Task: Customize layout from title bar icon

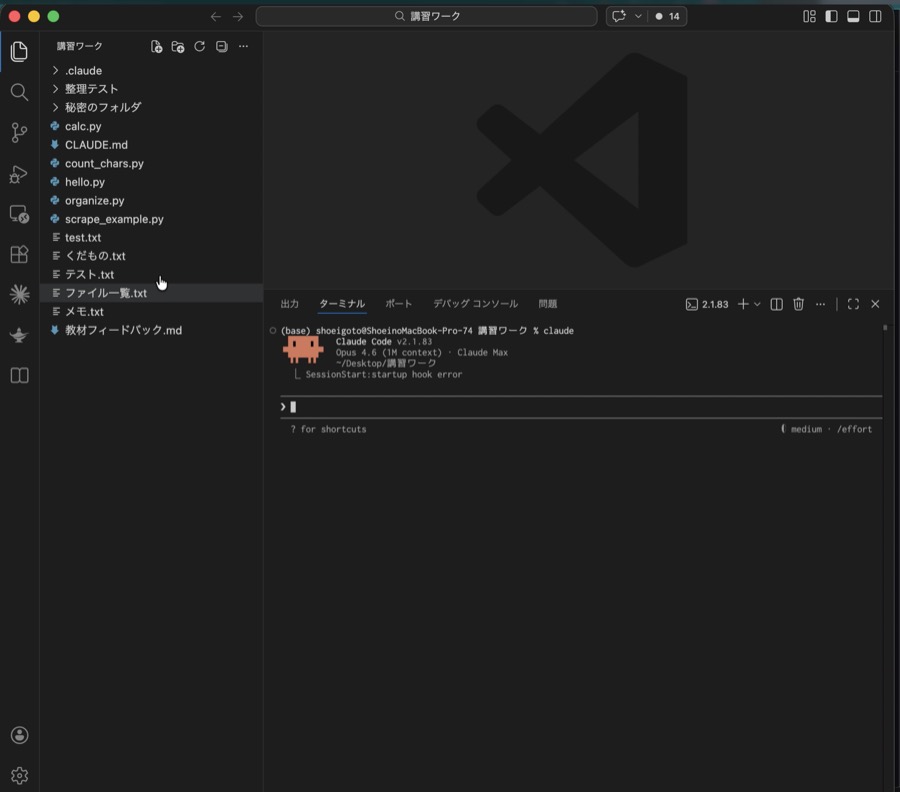Action: pyautogui.click(x=809, y=16)
